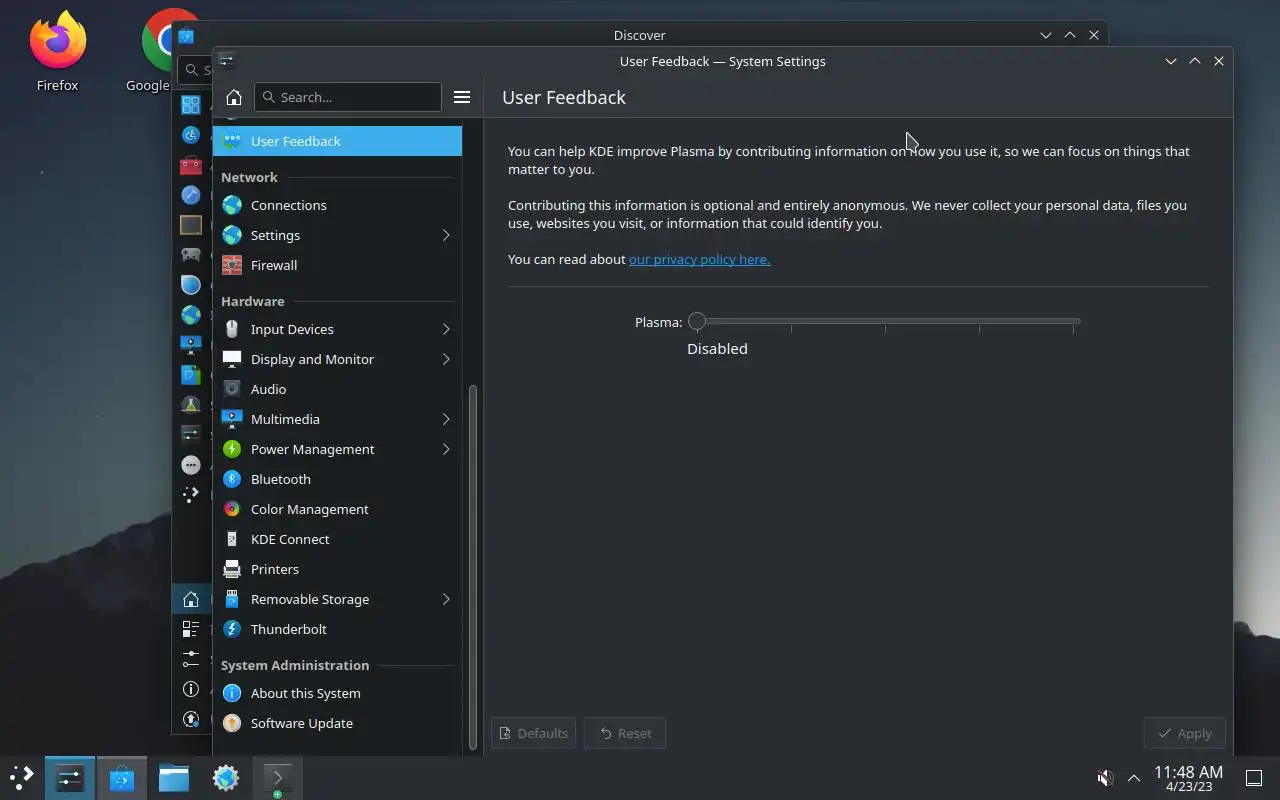Click the Defaults button
Screen dimensions: 1280x800
pyautogui.click(x=533, y=733)
